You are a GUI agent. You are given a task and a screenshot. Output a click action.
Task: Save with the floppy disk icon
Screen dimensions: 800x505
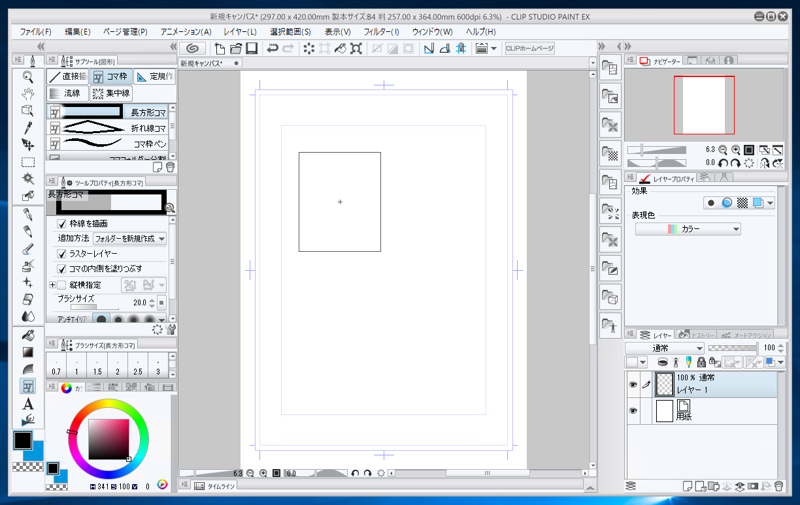pos(251,48)
